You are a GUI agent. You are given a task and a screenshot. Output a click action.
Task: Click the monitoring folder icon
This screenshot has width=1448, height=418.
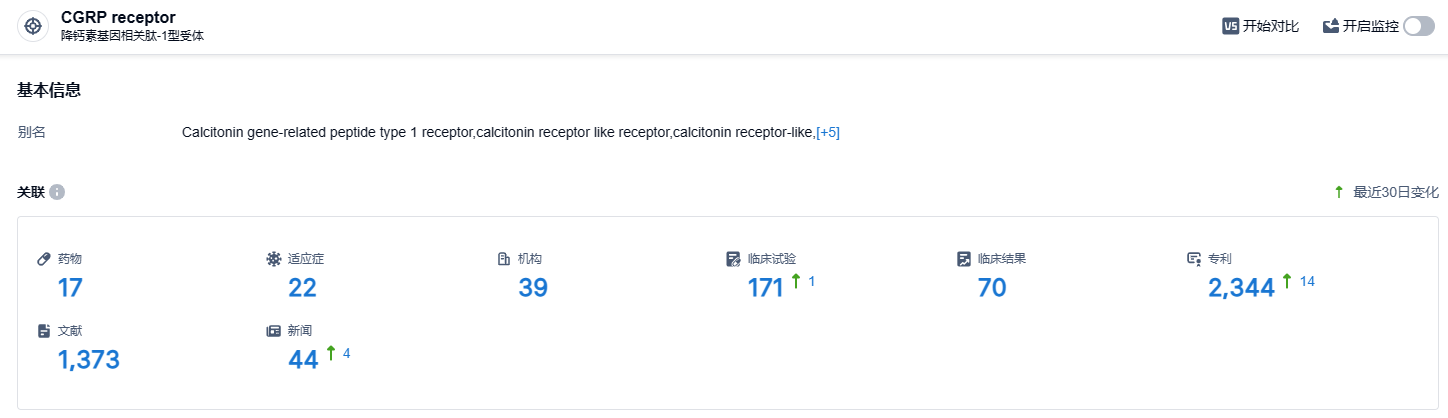pos(1331,26)
